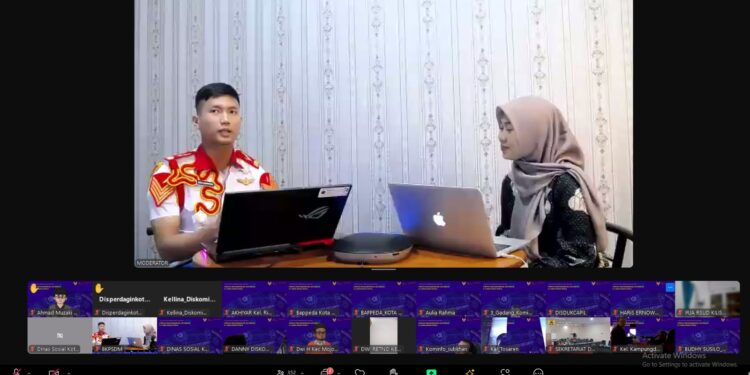Image resolution: width=750 pixels, height=375 pixels.
Task: Click the large Disperdaginkot name in tile center
Action: click(125, 299)
